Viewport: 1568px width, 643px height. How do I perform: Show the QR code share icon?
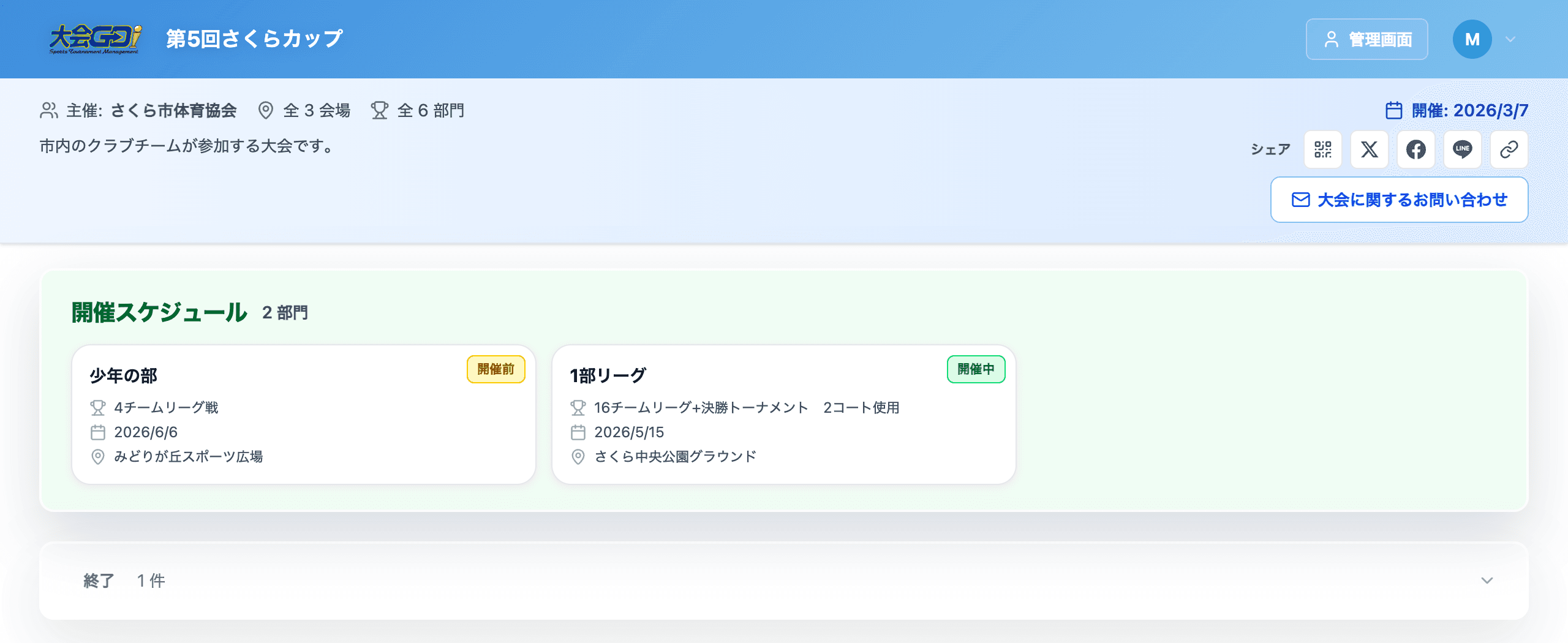[x=1322, y=149]
